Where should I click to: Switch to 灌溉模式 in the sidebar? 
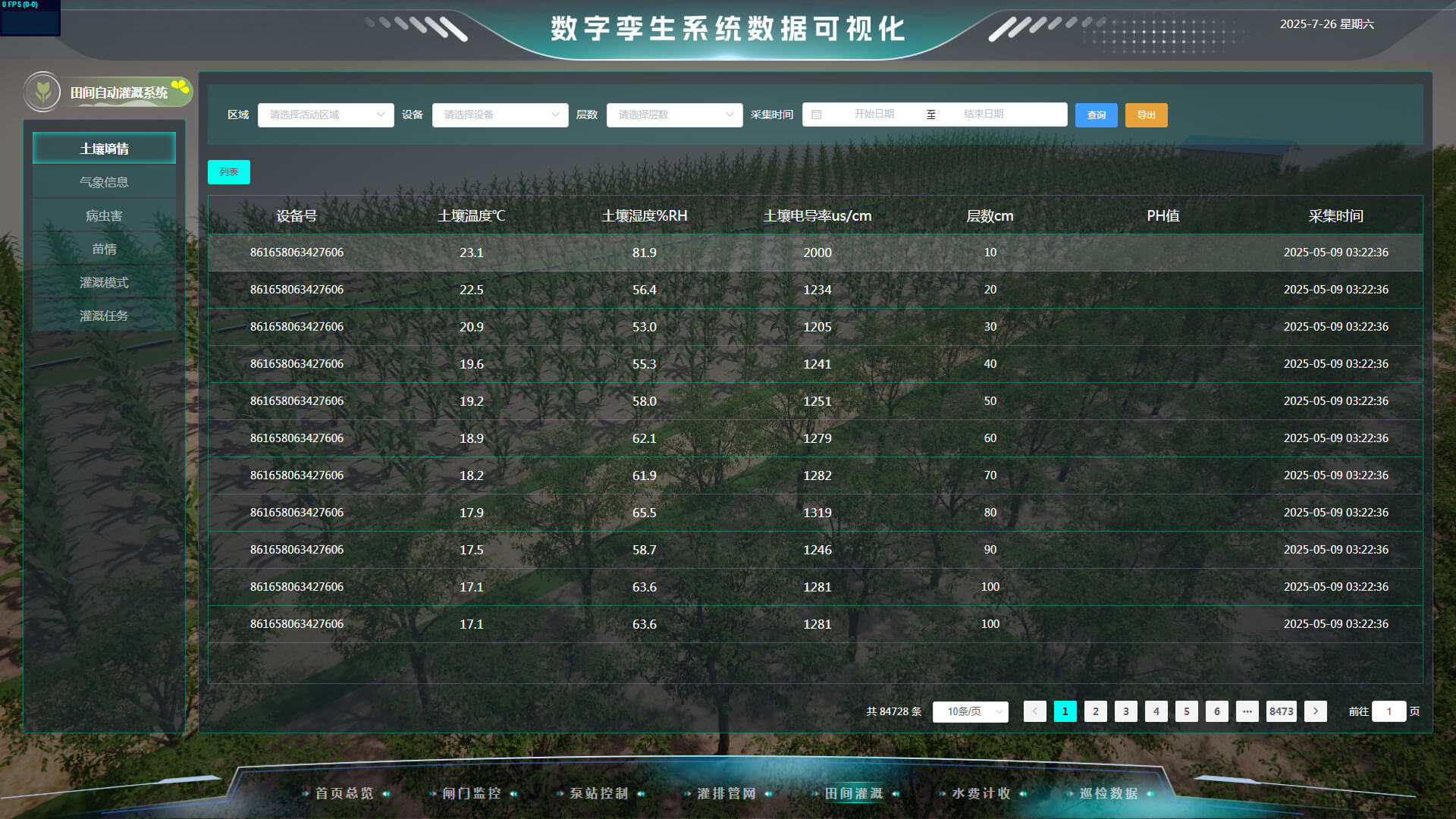click(104, 282)
